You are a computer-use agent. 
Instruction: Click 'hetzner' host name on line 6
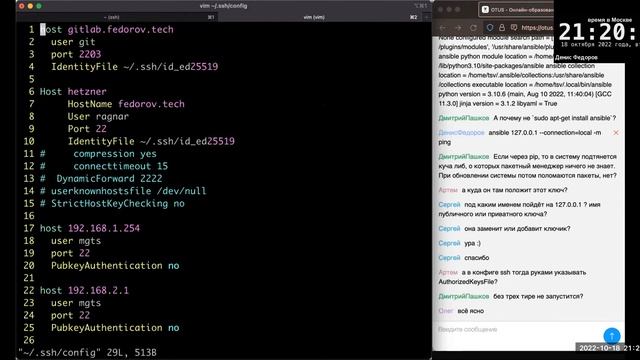87,91
